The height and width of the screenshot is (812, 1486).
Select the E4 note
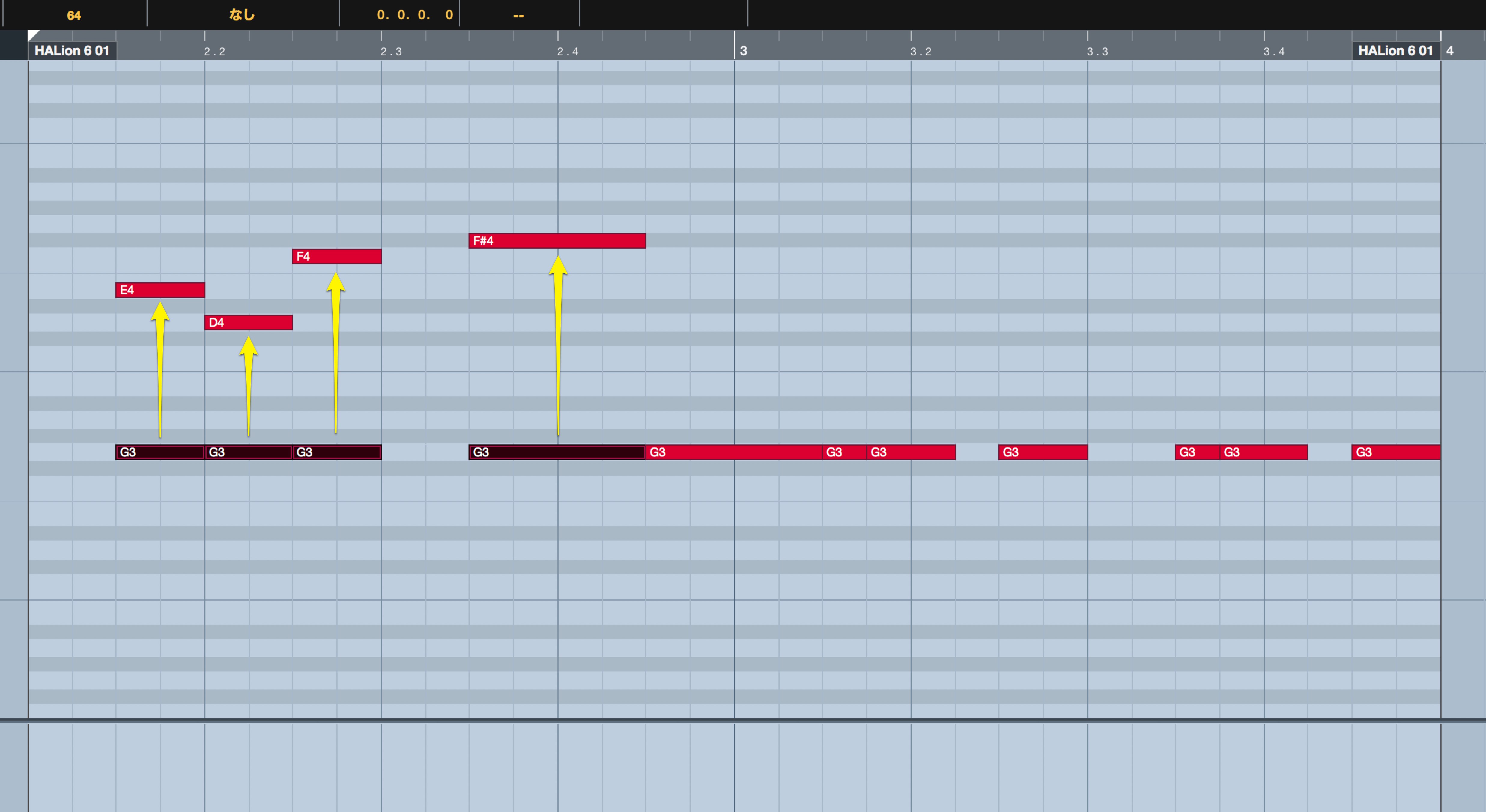[x=160, y=290]
